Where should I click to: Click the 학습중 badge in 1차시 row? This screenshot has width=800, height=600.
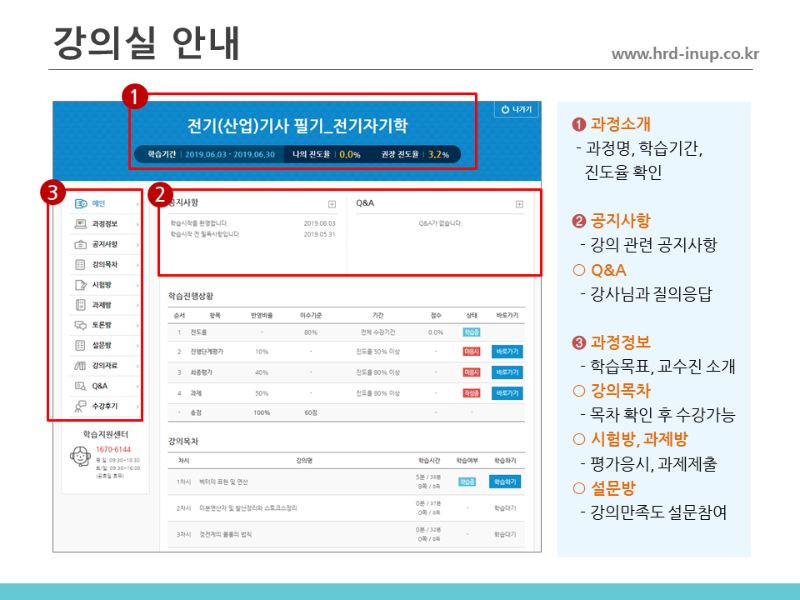pyautogui.click(x=467, y=482)
